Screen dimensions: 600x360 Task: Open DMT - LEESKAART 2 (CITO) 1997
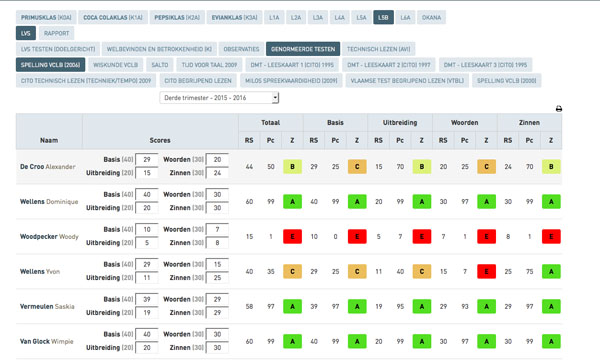pos(389,65)
